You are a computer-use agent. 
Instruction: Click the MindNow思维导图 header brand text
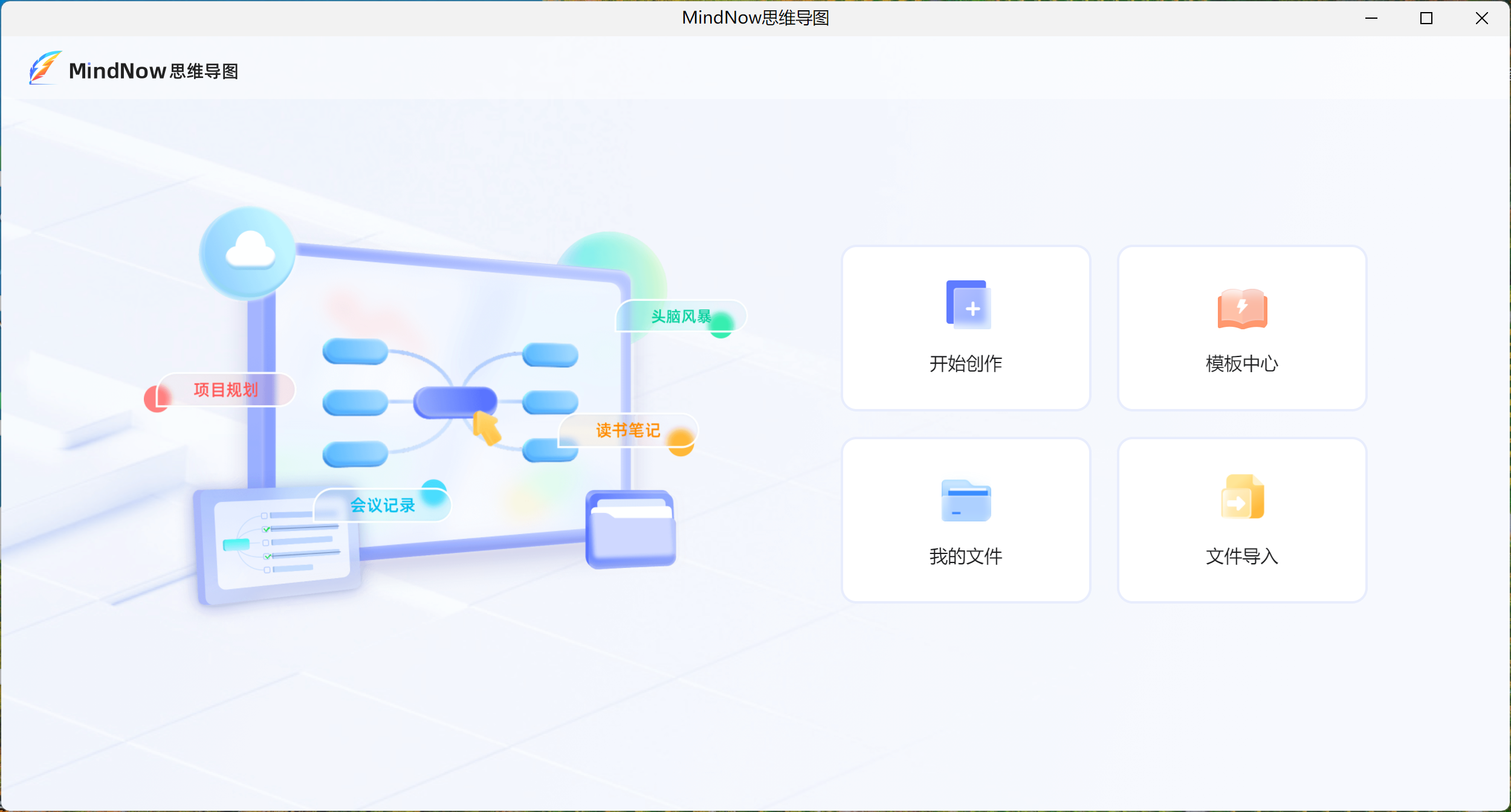tap(154, 71)
